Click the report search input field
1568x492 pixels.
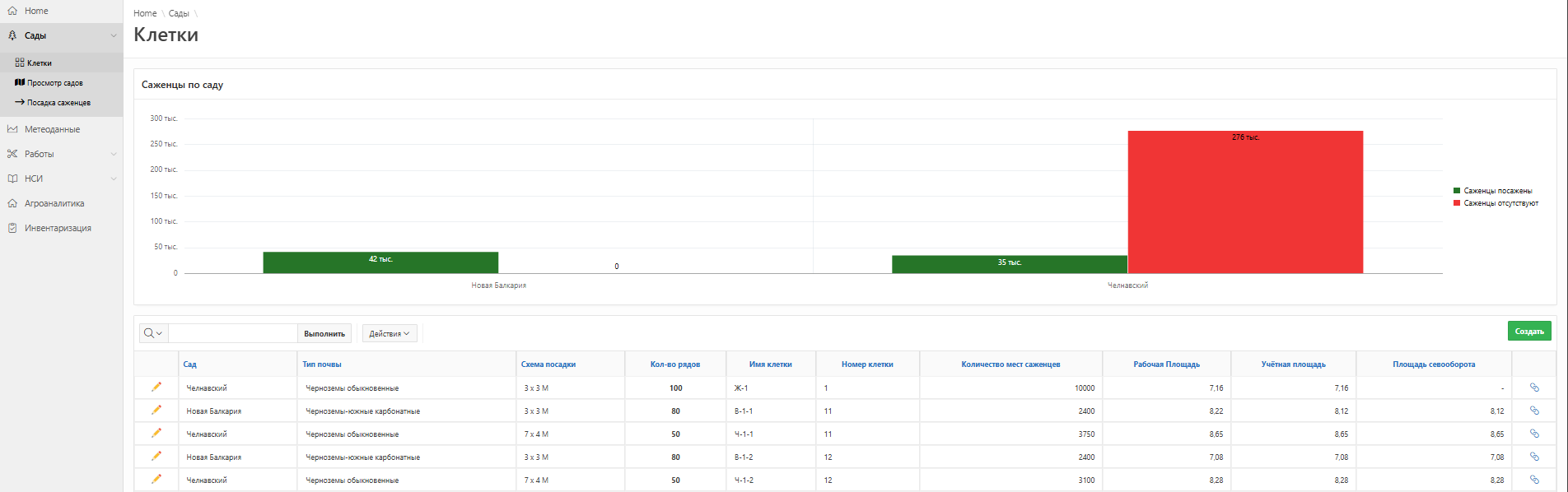coord(232,333)
